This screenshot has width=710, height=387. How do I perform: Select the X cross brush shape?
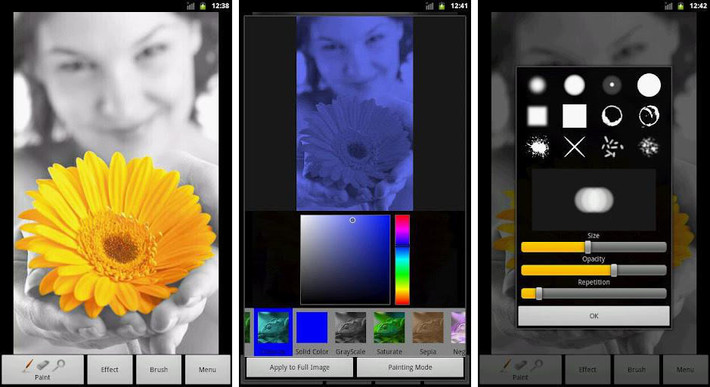coord(574,147)
